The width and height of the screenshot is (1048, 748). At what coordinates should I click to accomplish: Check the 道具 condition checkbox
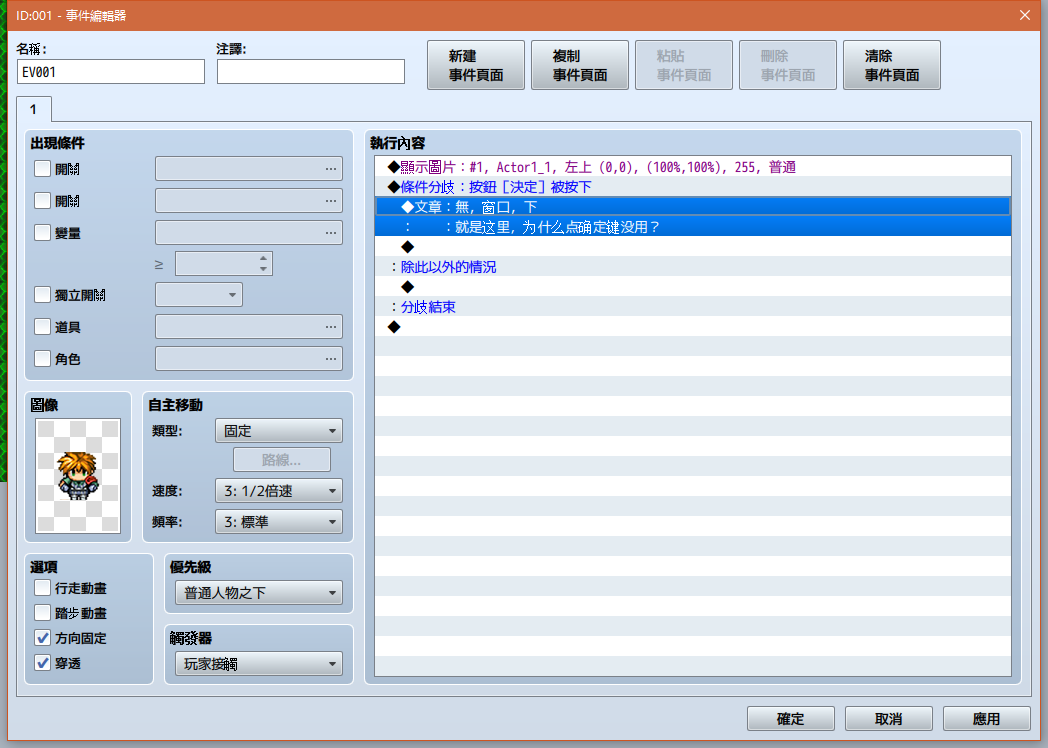pyautogui.click(x=42, y=327)
